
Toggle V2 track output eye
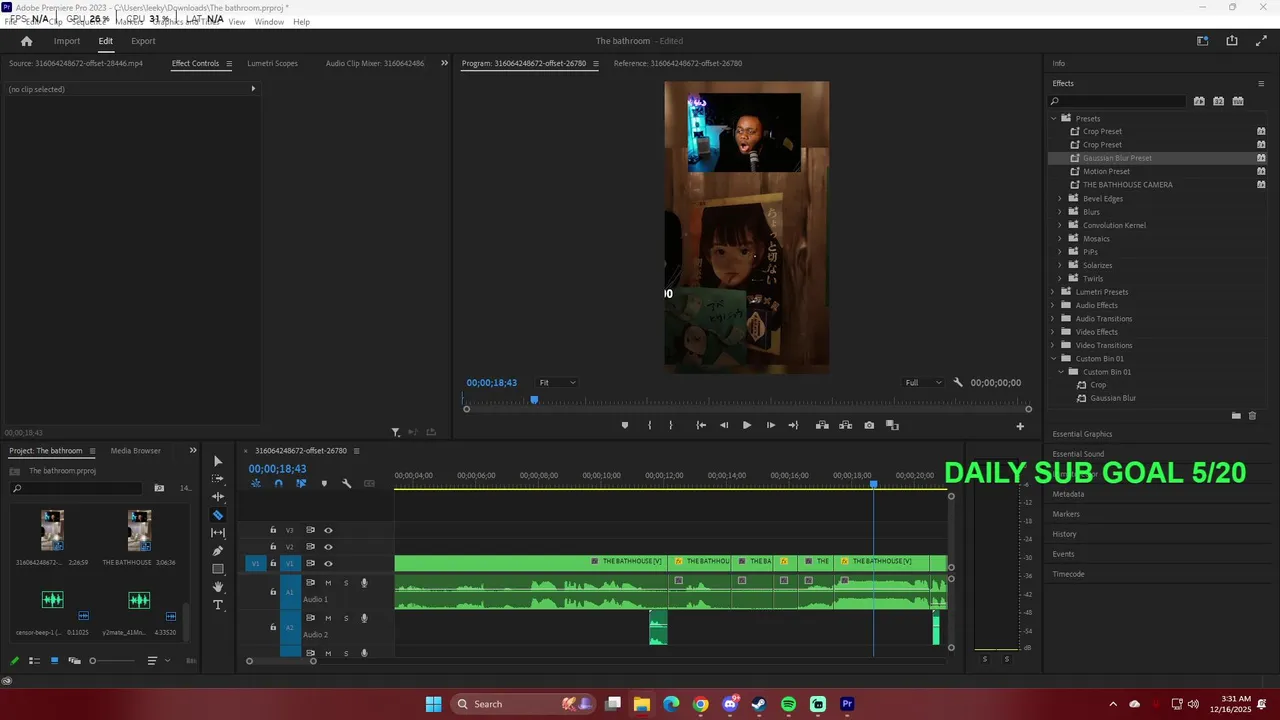328,547
